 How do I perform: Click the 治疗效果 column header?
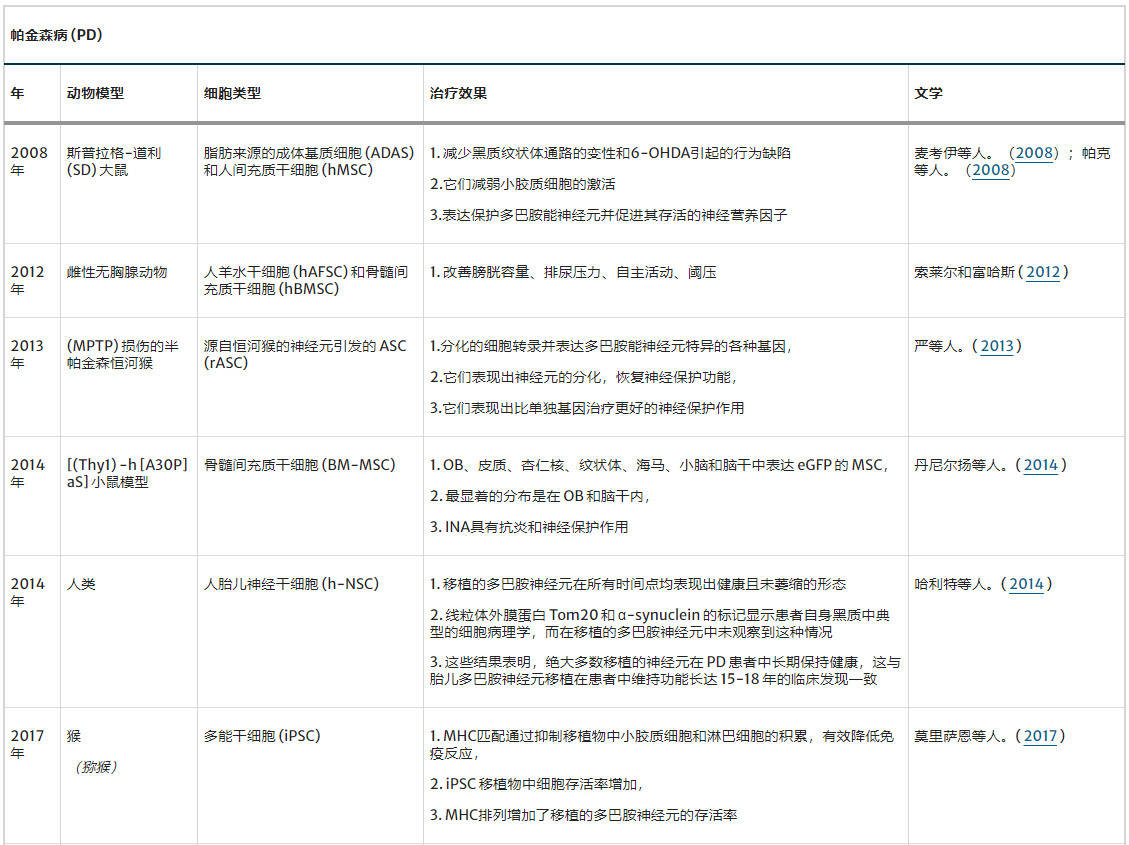pyautogui.click(x=458, y=93)
